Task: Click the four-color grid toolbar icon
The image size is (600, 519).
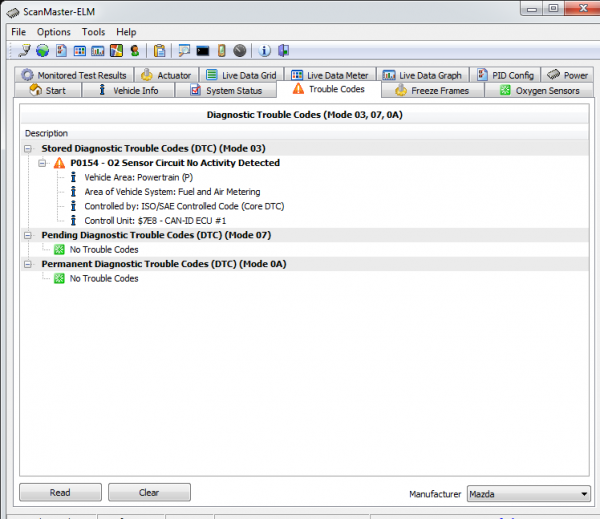Action: pos(116,50)
